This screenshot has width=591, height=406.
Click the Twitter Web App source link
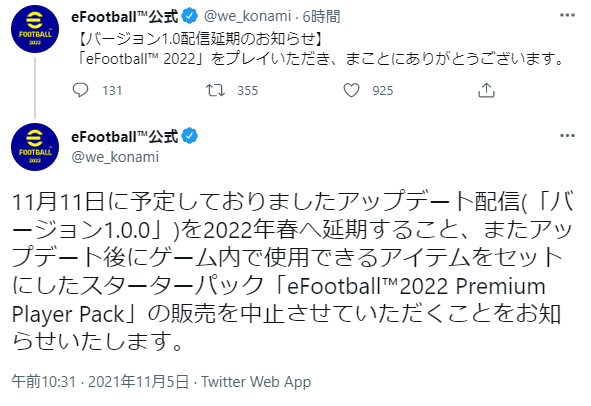256,382
